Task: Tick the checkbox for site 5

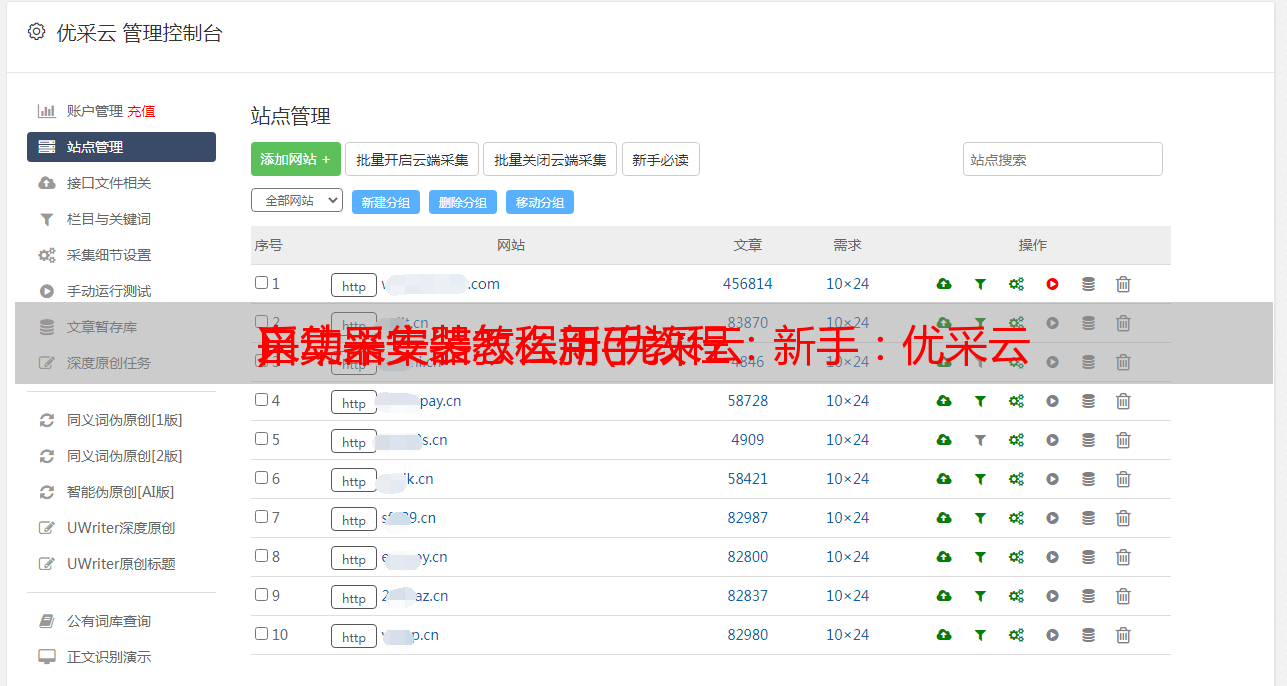Action: (261, 439)
